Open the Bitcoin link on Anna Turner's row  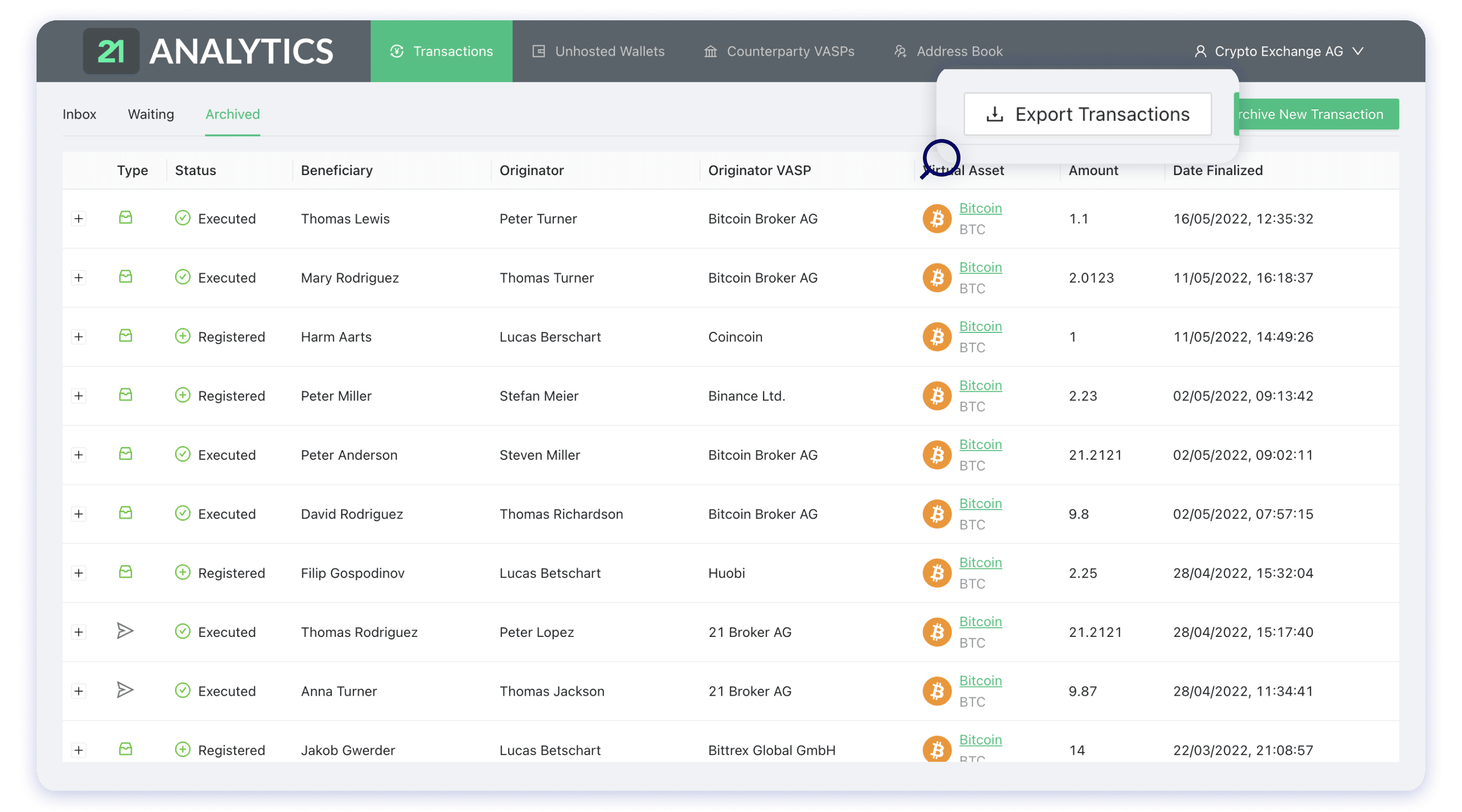980,681
